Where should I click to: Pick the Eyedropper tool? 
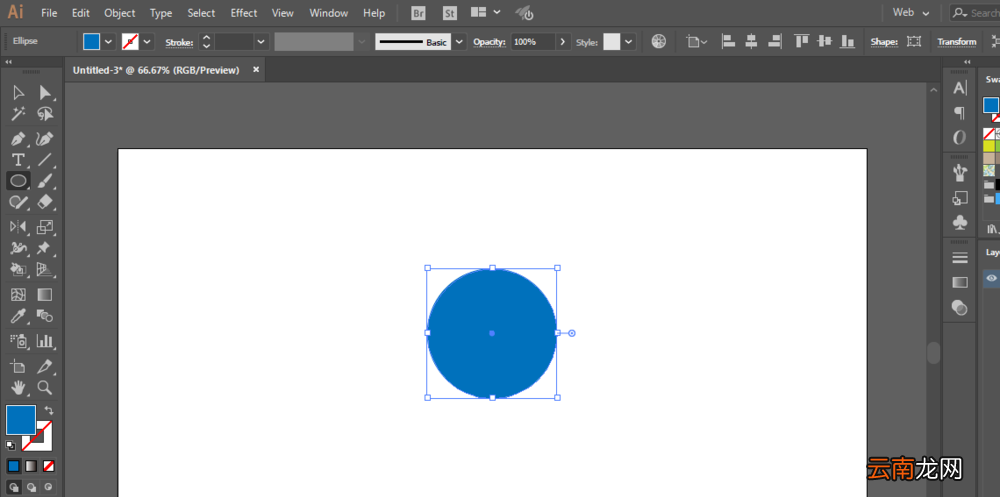[x=18, y=316]
